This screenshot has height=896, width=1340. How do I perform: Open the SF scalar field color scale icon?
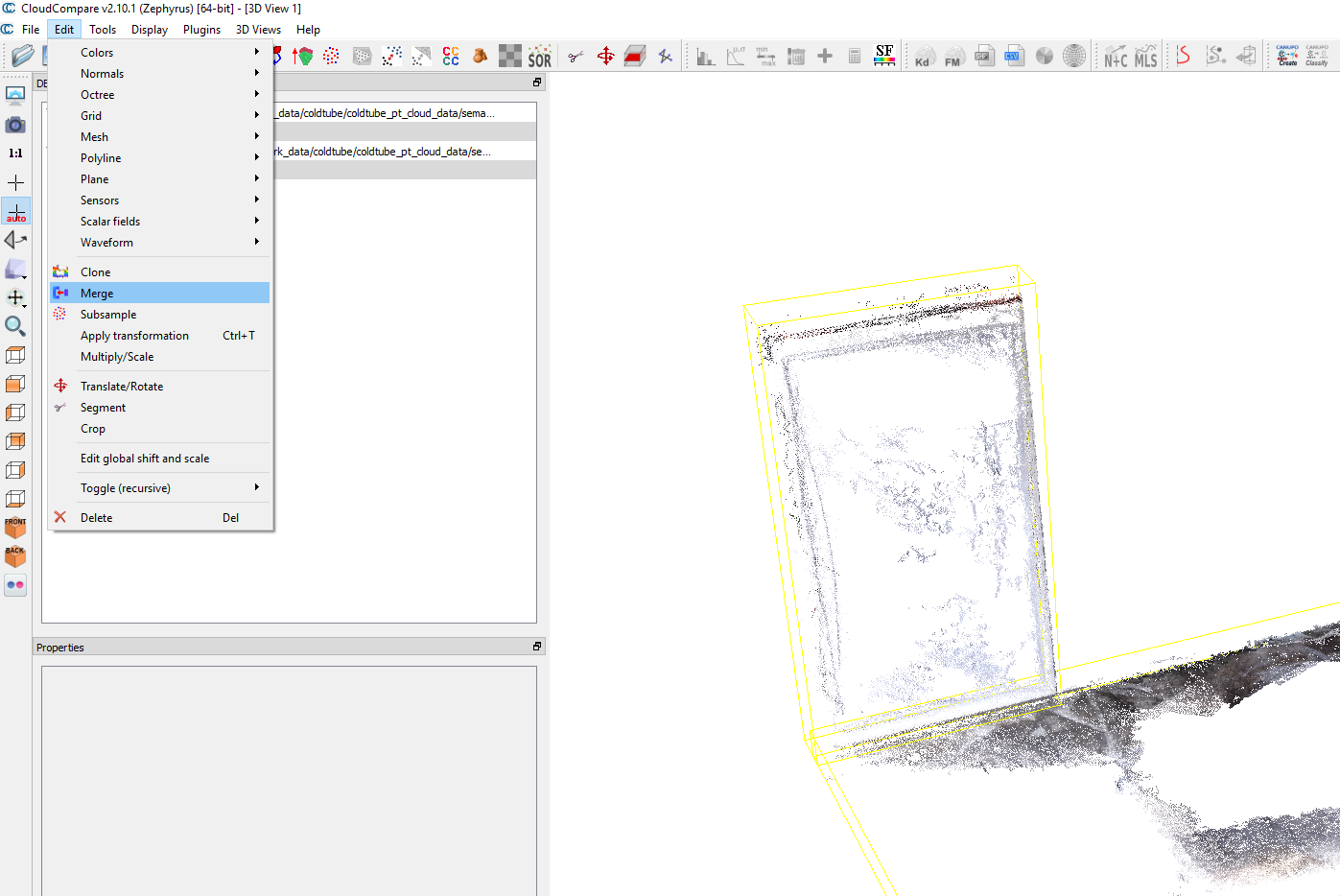pyautogui.click(x=884, y=56)
